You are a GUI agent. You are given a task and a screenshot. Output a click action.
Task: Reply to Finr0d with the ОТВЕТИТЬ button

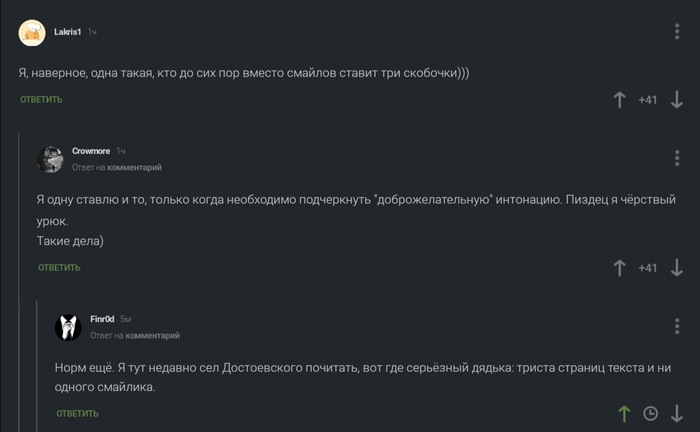click(78, 413)
